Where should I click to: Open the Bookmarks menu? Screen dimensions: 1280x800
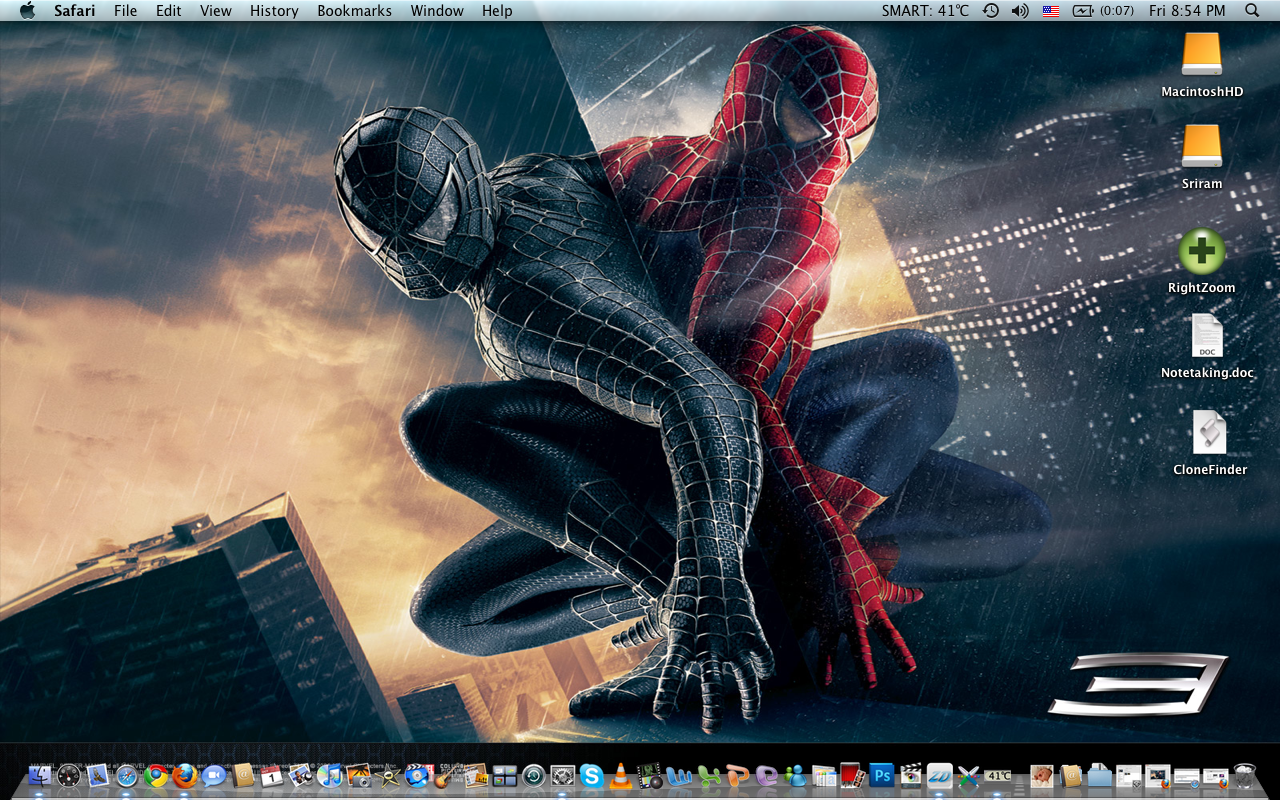(355, 11)
